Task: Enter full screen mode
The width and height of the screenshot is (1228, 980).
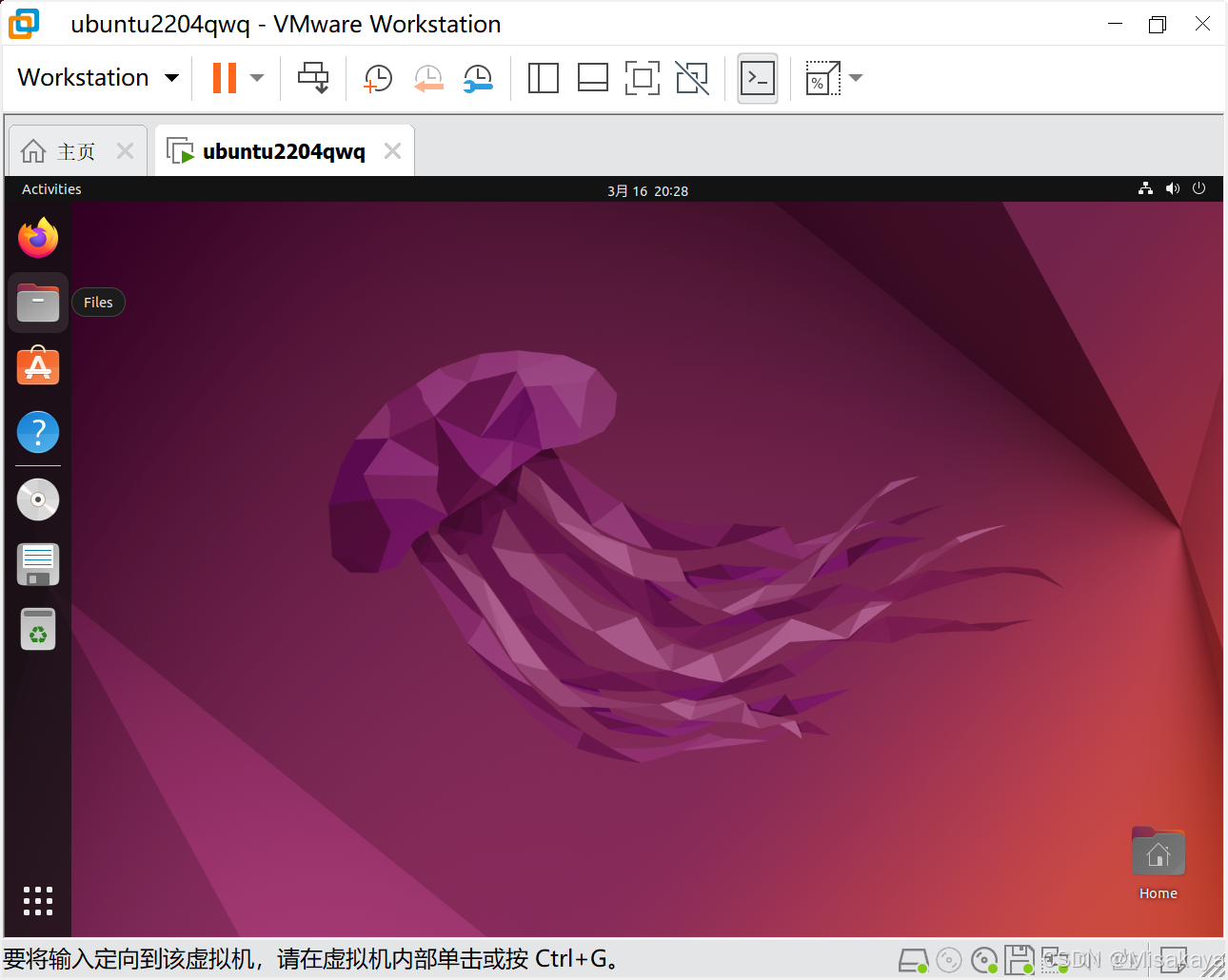Action: coord(643,78)
